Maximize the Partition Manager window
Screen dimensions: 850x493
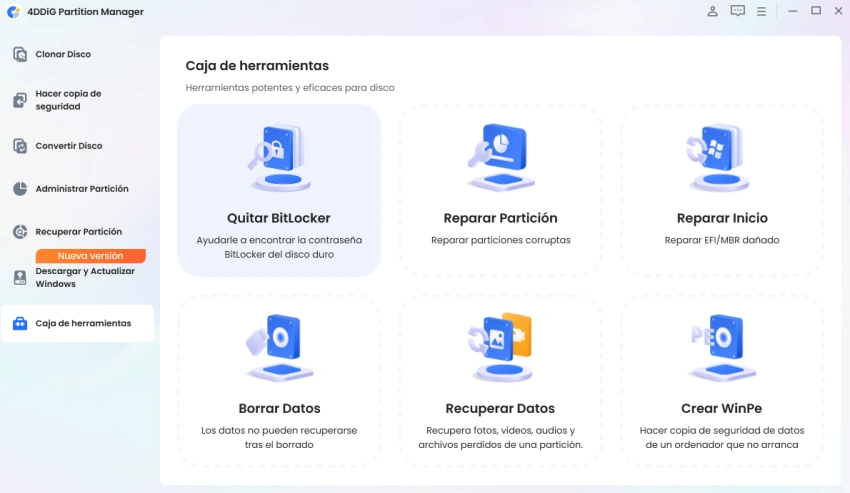[816, 11]
